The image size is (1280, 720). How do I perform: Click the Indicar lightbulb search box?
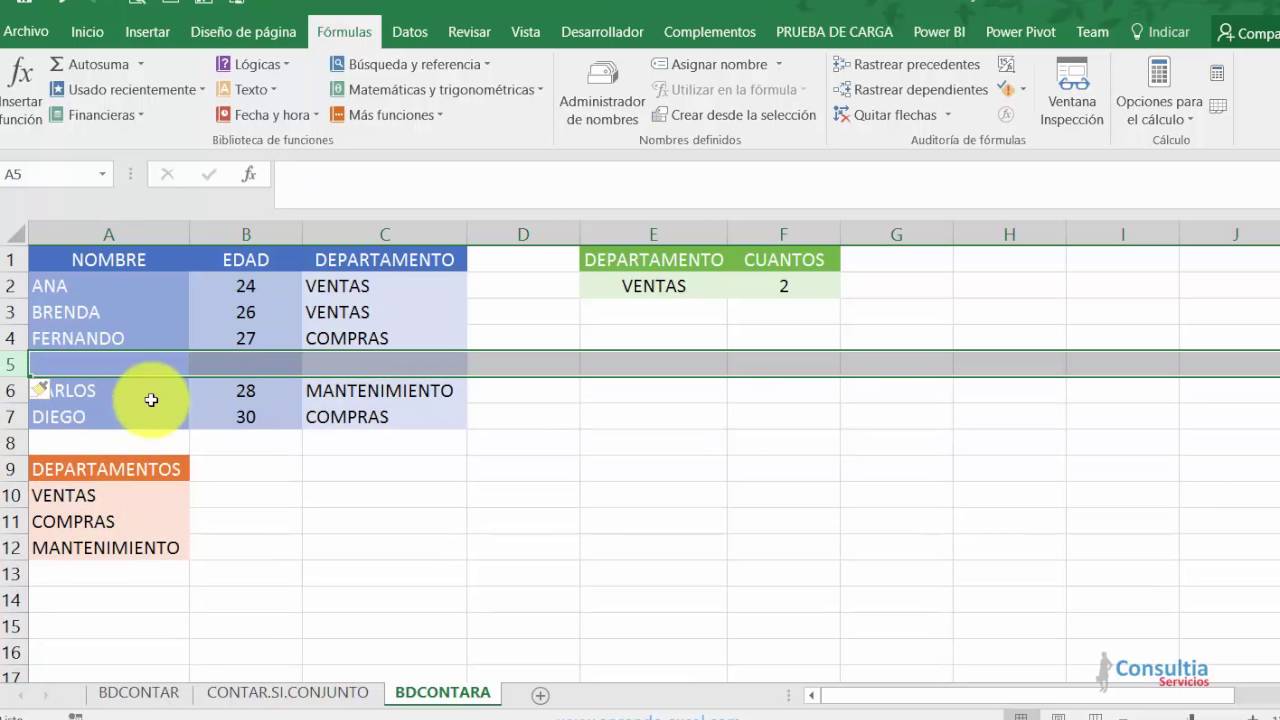[x=1160, y=32]
